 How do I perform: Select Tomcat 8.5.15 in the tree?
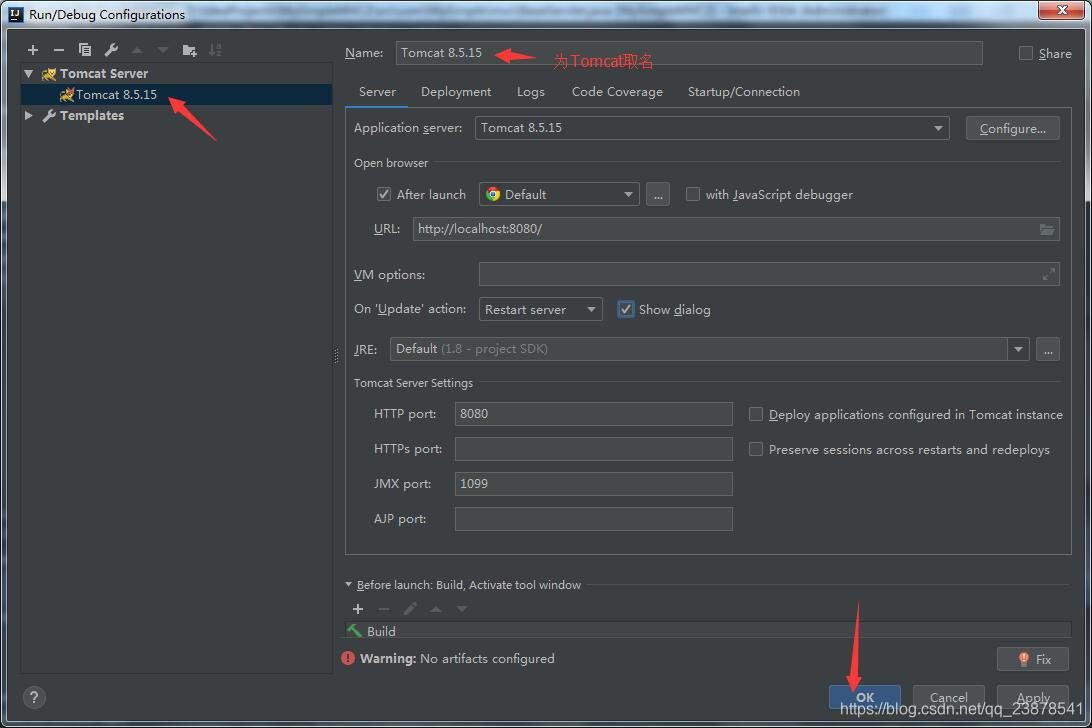[177, 94]
